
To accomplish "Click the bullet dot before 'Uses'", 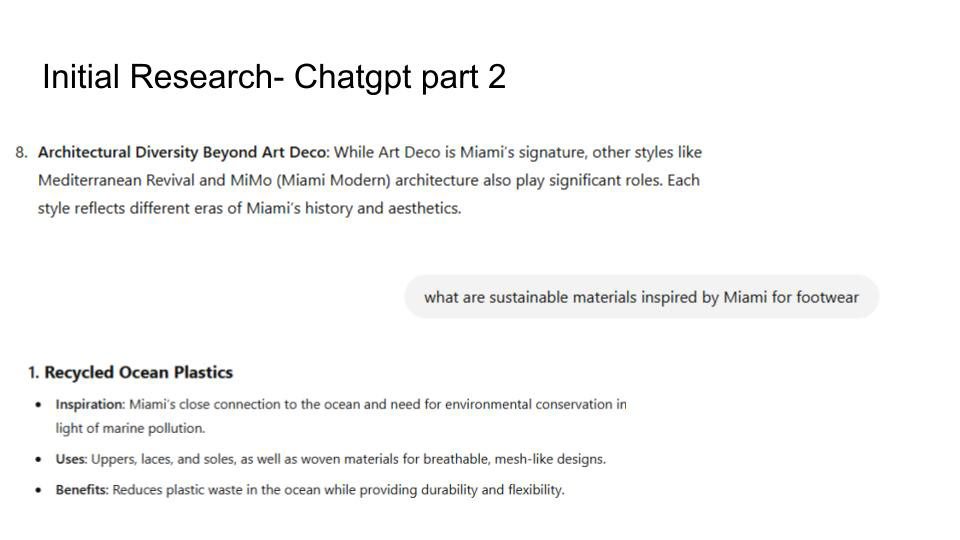I will 39,460.
